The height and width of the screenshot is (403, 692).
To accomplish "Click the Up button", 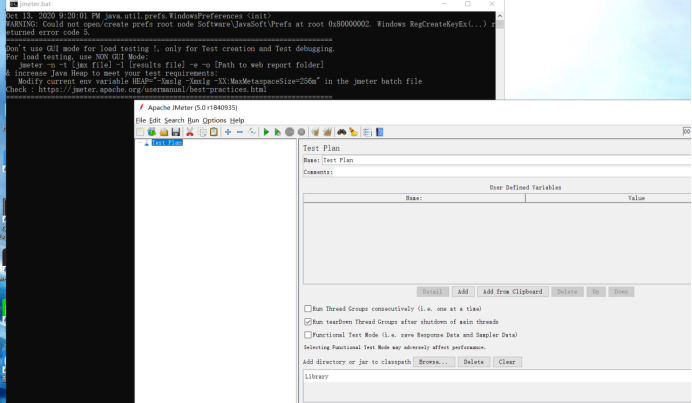I will coord(596,292).
